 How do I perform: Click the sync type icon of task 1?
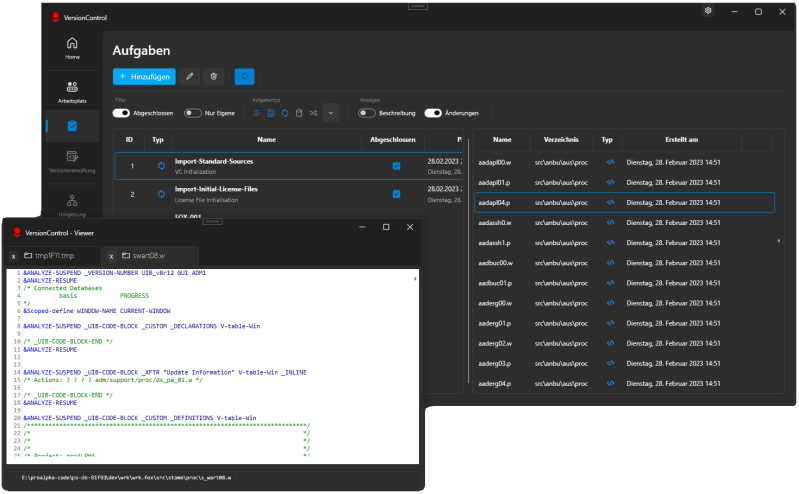tap(161, 166)
